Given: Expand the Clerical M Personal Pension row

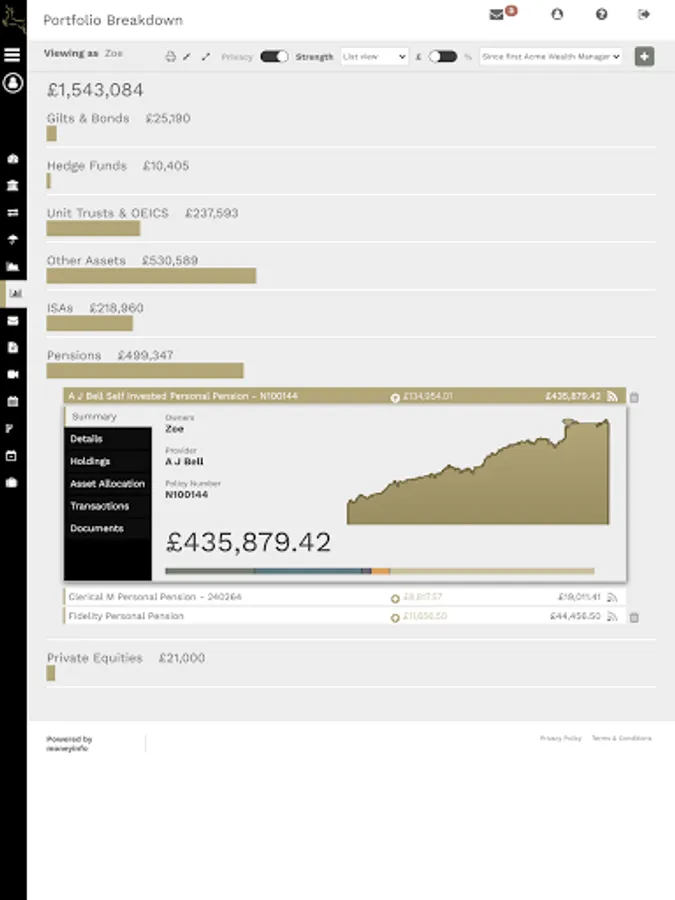Looking at the screenshot, I should click(344, 597).
